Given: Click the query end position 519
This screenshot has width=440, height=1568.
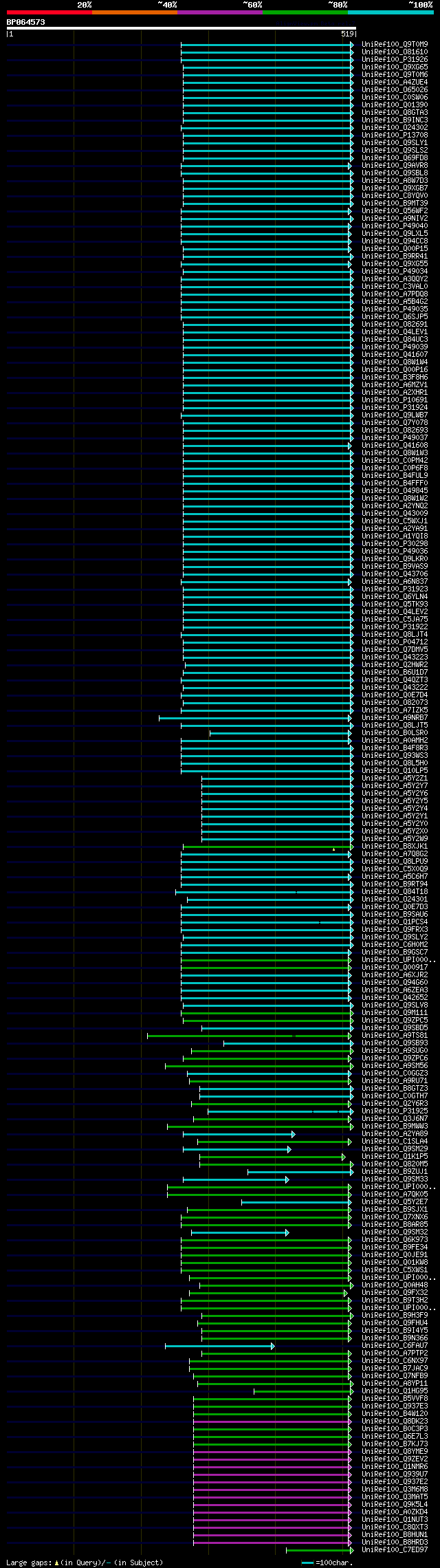Looking at the screenshot, I should 346,34.
